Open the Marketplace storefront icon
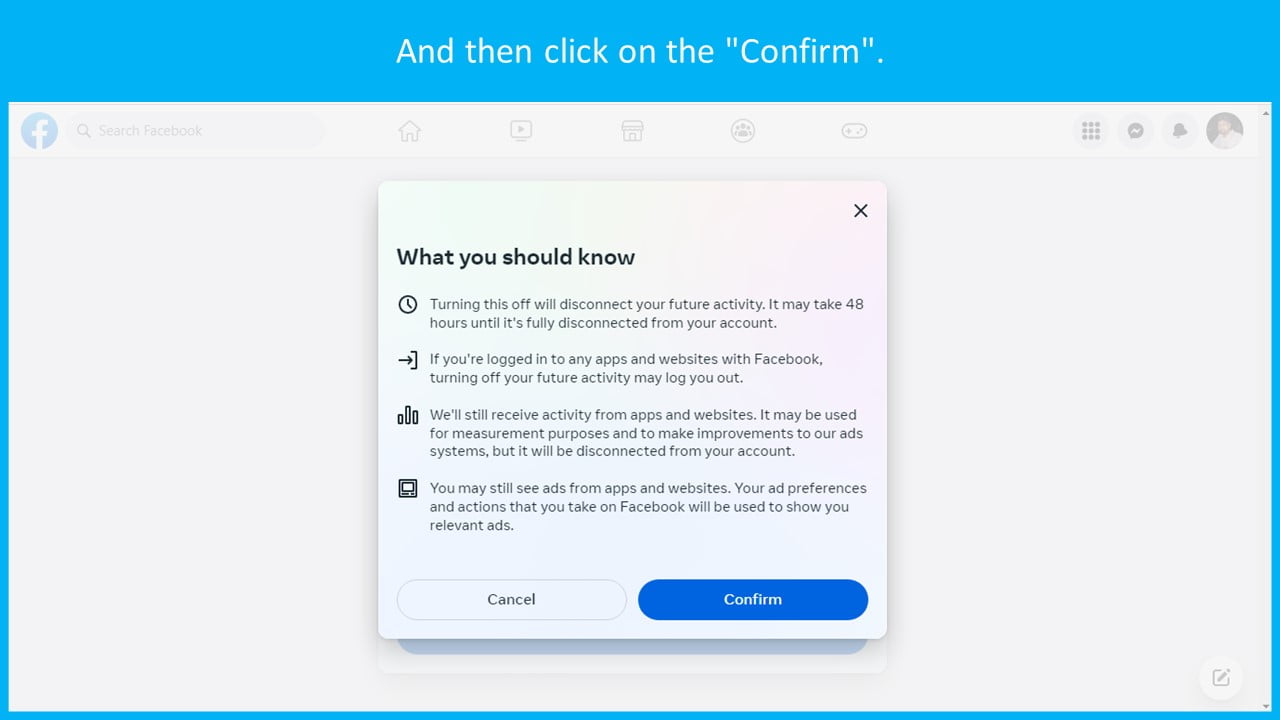The width and height of the screenshot is (1280, 720). (632, 131)
